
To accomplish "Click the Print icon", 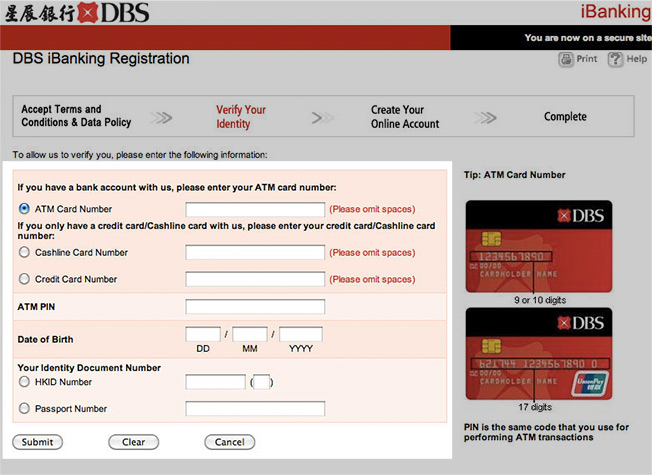I will click(566, 59).
